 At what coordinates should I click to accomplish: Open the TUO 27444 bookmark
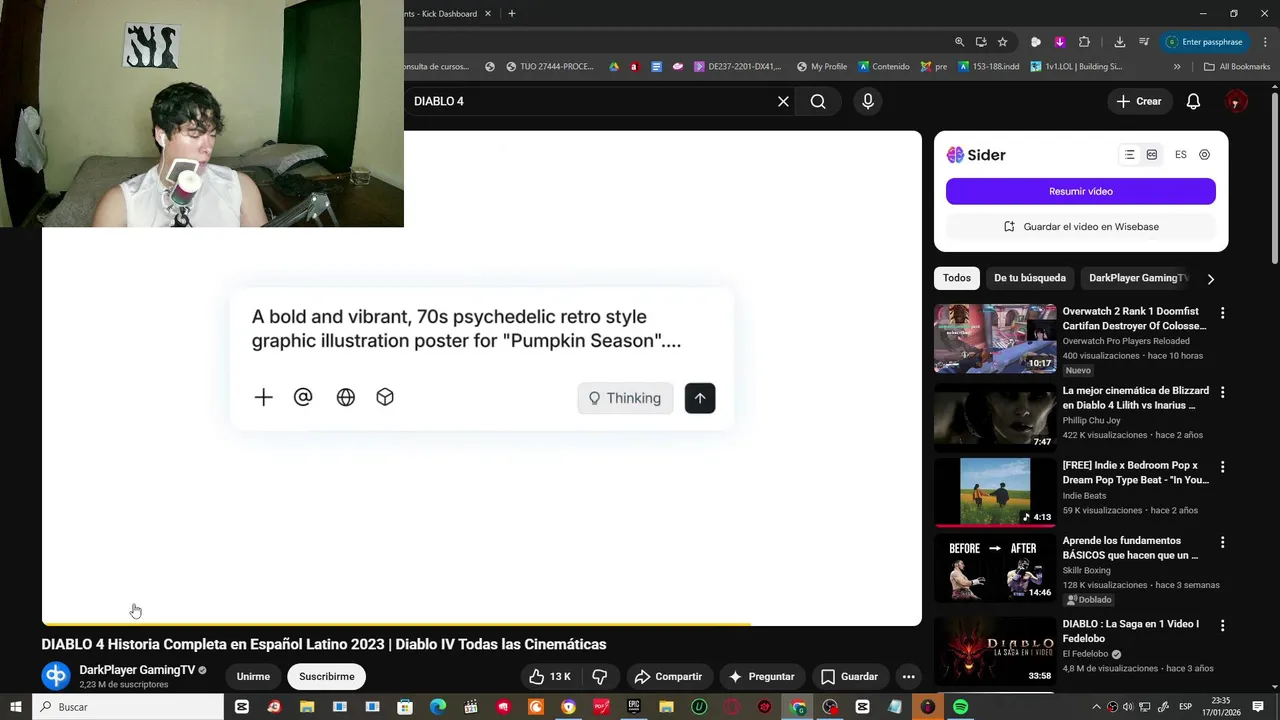pos(550,67)
